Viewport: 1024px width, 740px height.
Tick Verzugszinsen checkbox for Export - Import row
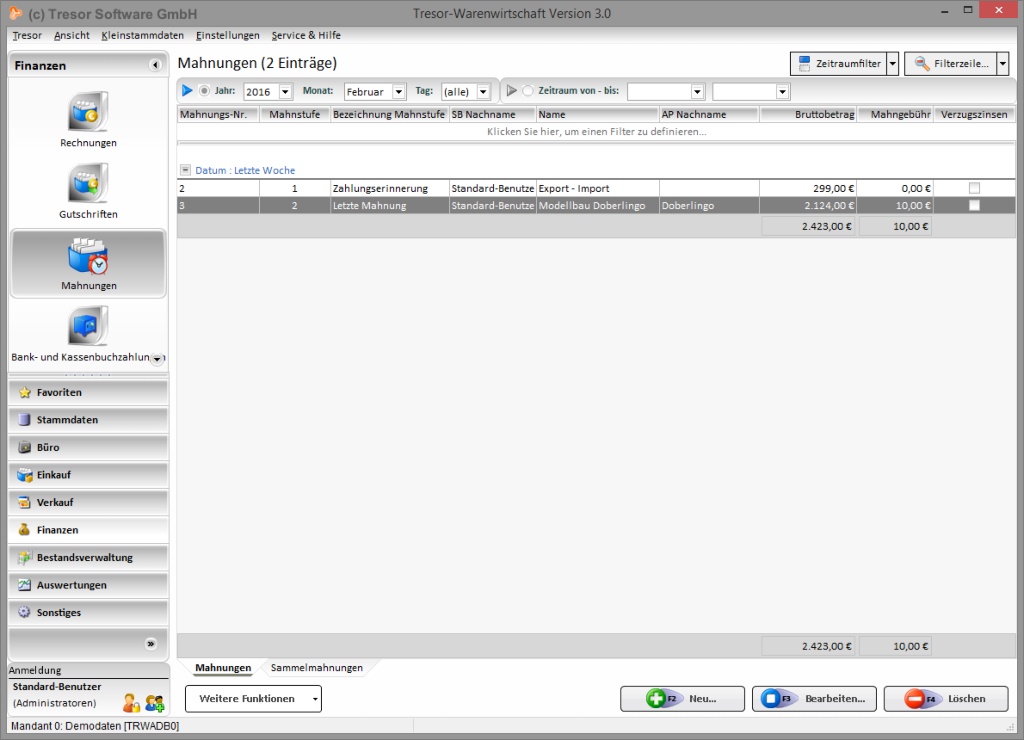tap(974, 188)
